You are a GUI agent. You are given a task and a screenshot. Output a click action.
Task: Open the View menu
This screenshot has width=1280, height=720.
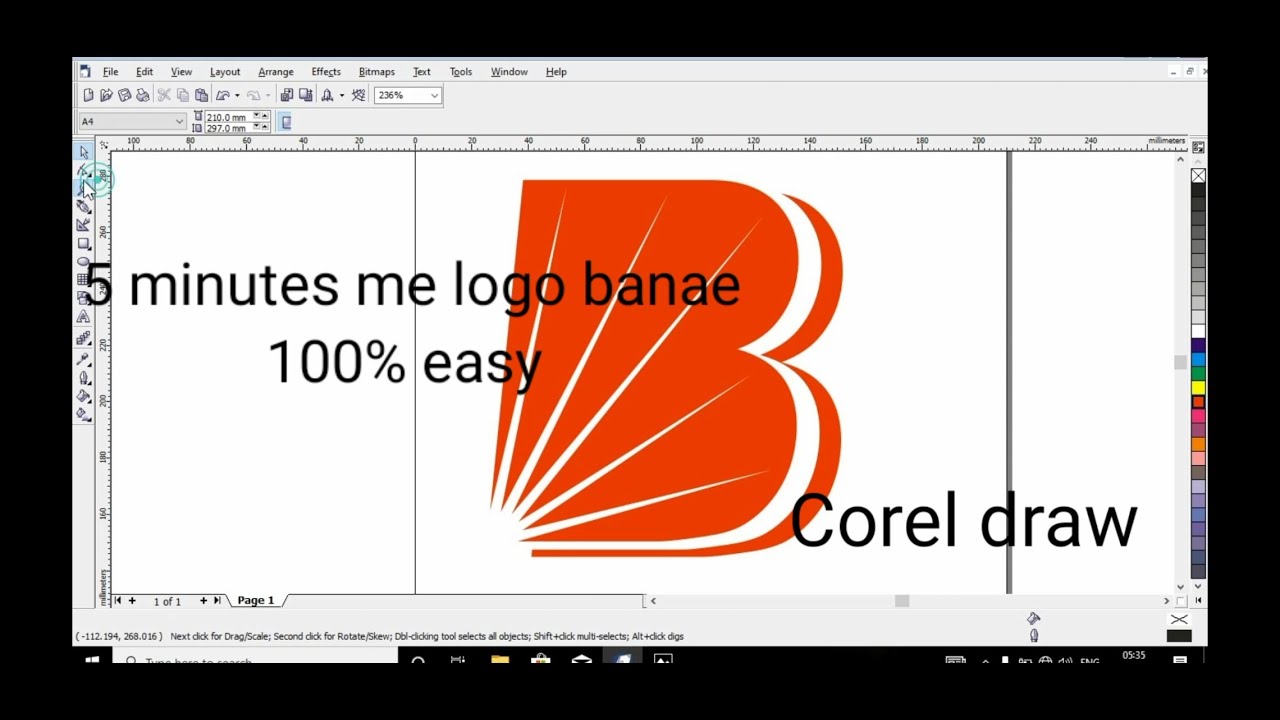181,72
